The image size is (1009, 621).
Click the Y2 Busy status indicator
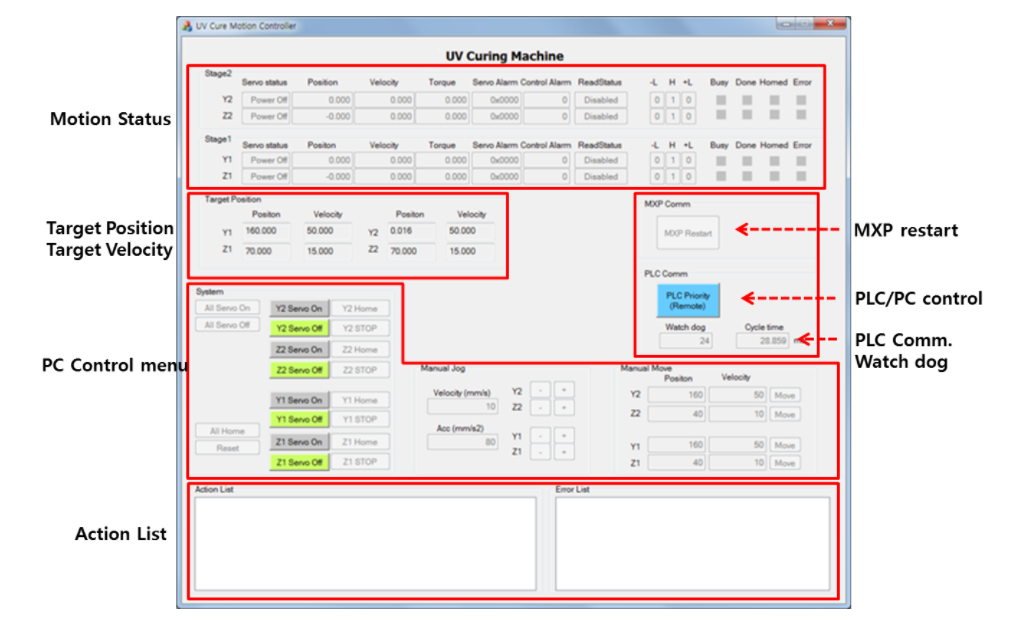719,100
